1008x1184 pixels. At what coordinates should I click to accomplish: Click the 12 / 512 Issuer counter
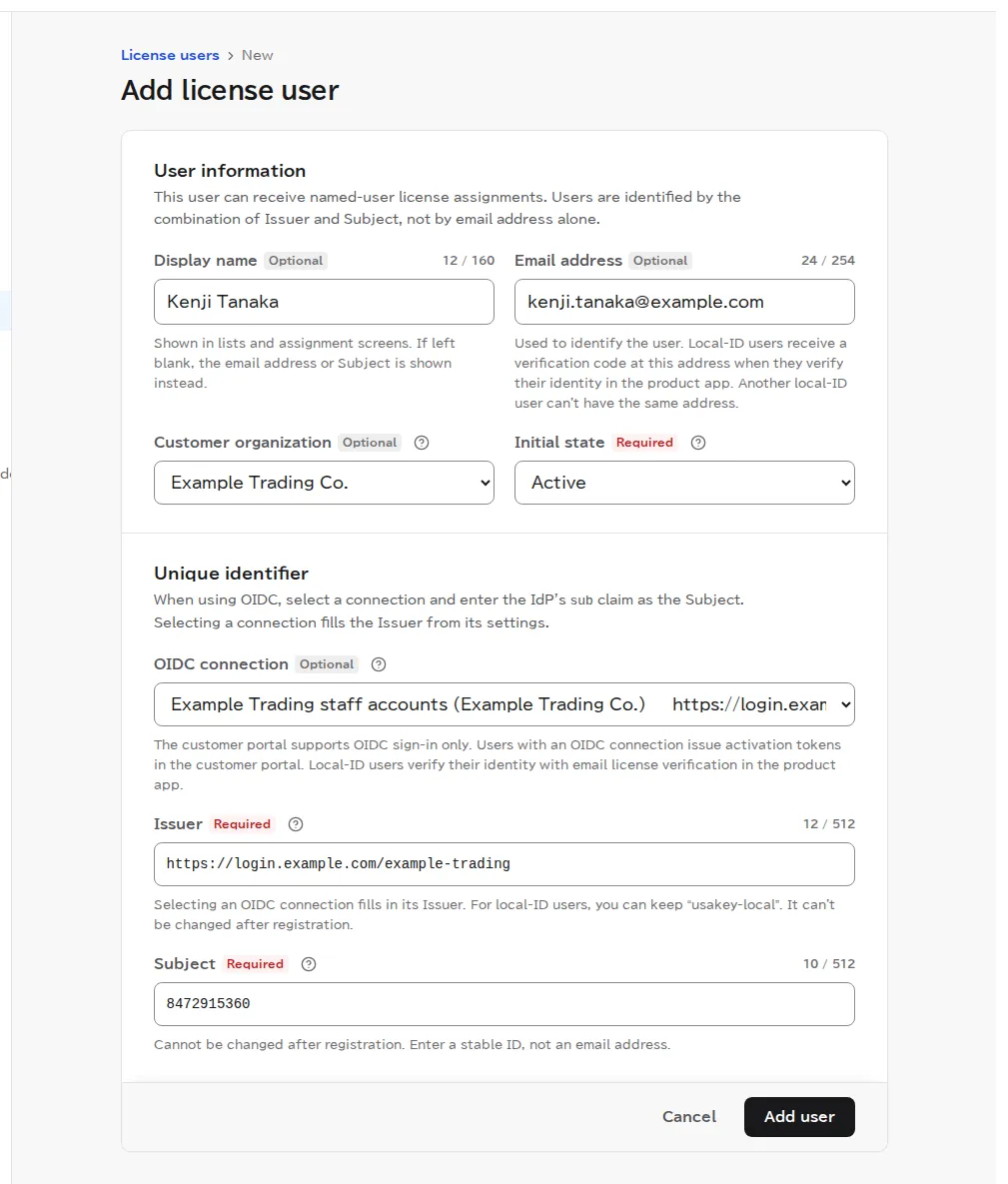(829, 824)
